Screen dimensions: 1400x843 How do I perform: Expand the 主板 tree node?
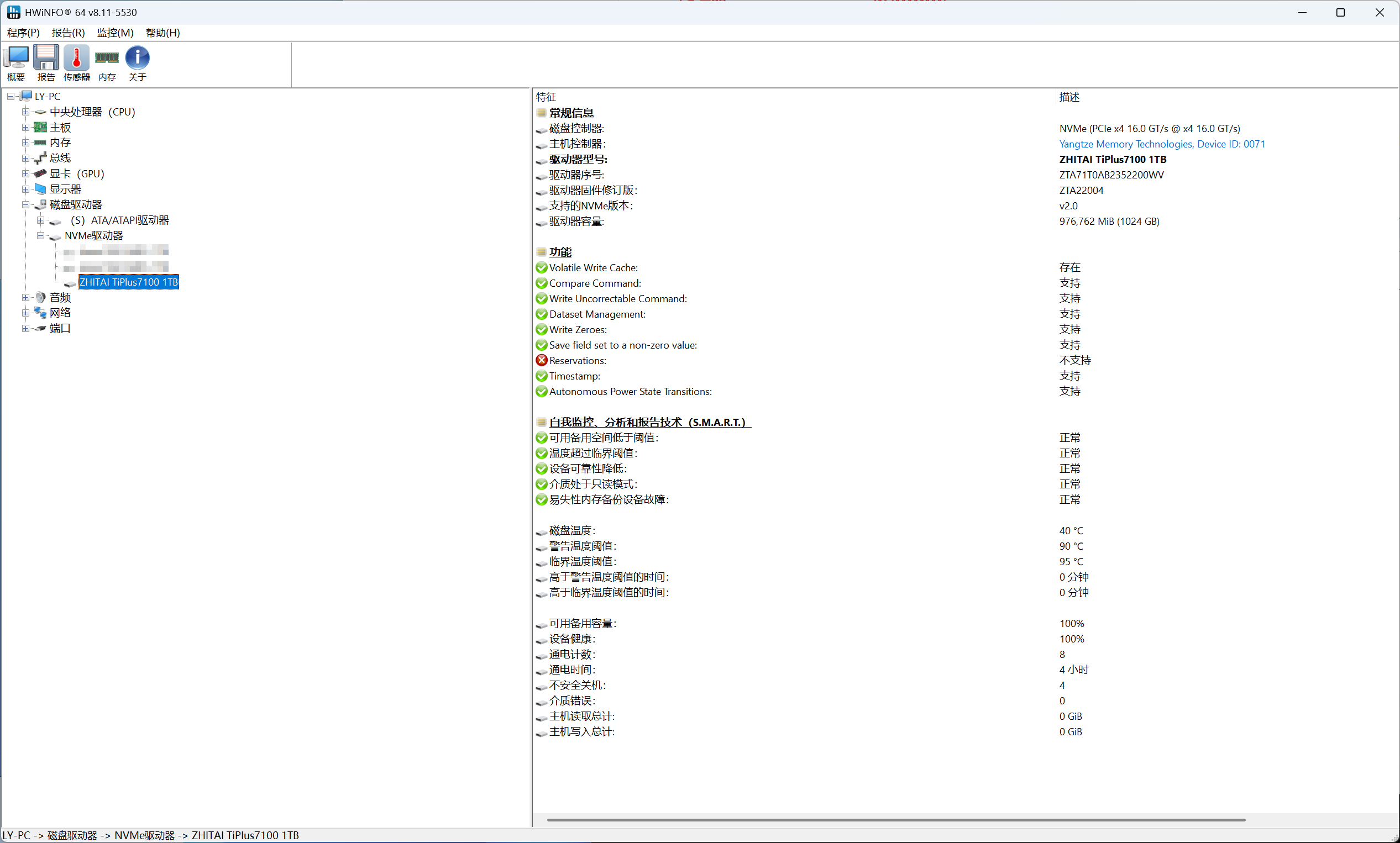click(x=25, y=127)
